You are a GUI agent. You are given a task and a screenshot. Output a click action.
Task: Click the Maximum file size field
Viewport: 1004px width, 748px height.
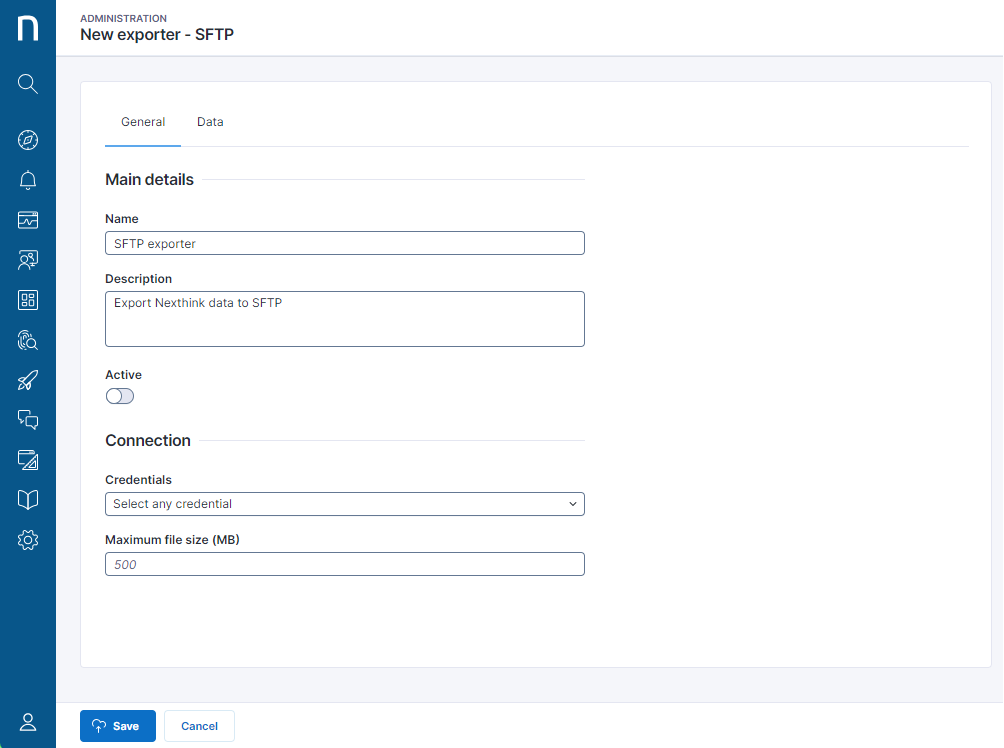344,564
